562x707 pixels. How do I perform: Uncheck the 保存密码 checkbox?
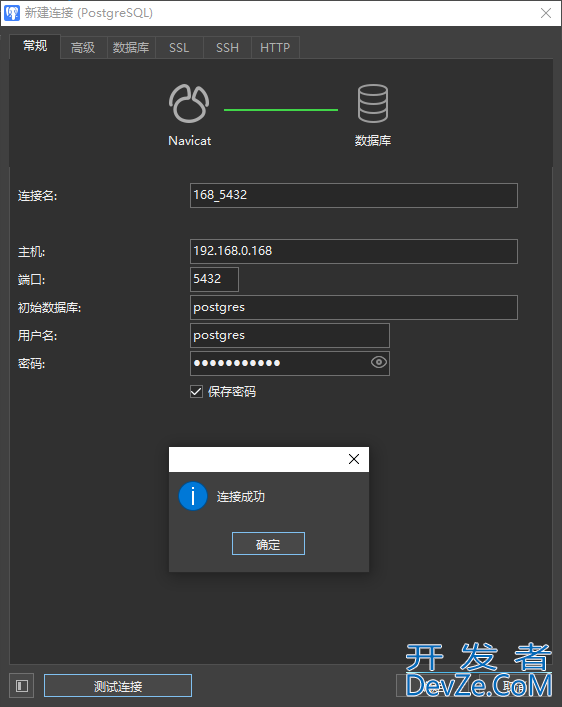click(x=196, y=391)
